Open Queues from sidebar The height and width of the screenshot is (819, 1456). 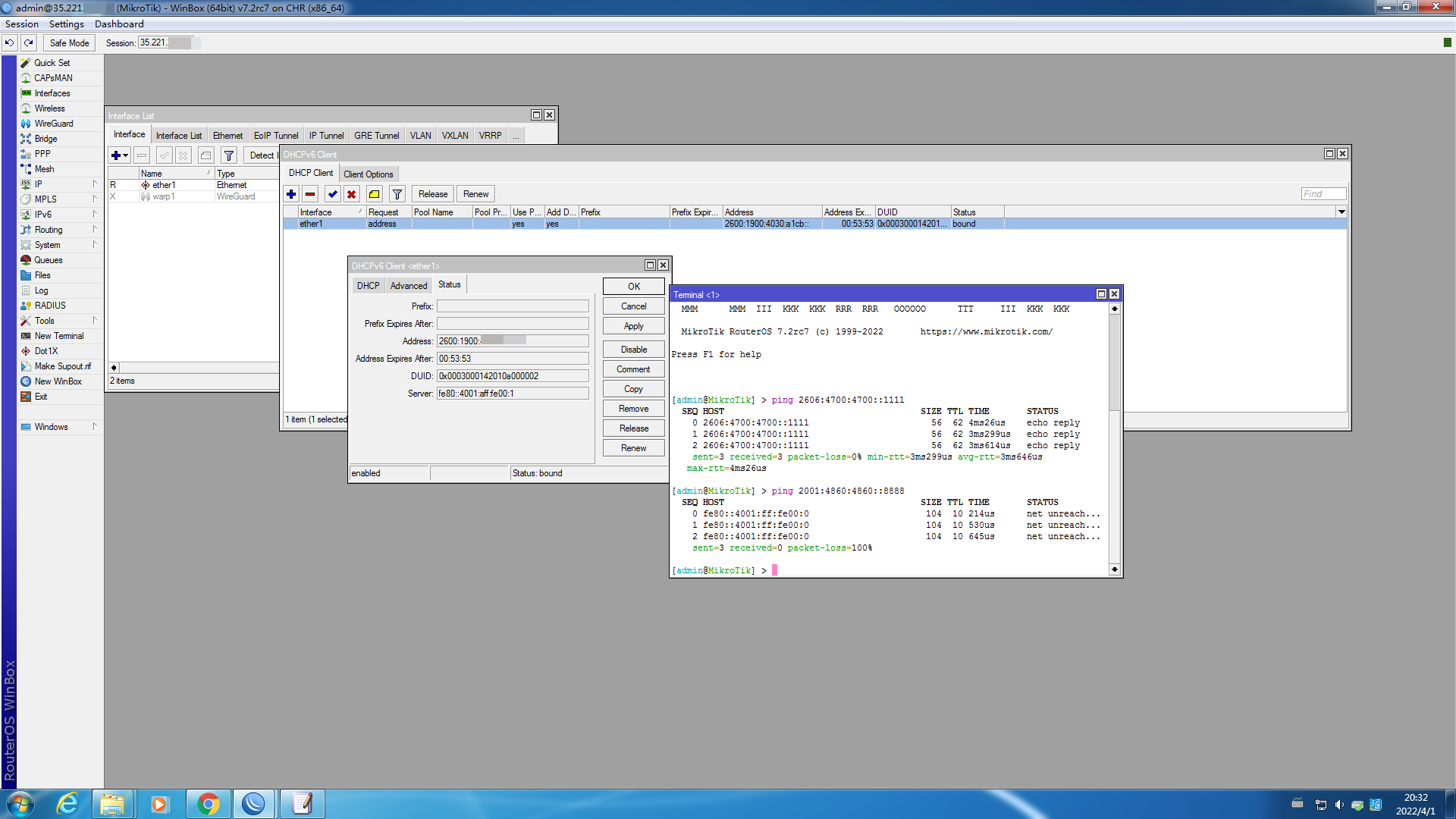[49, 260]
